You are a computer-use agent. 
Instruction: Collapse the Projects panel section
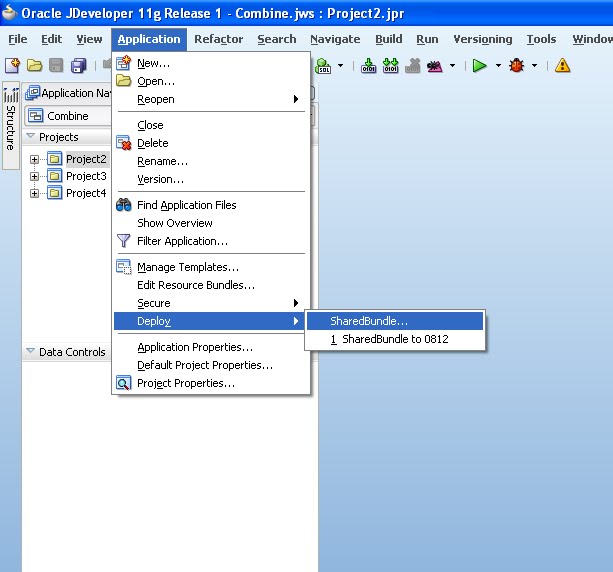(x=30, y=136)
